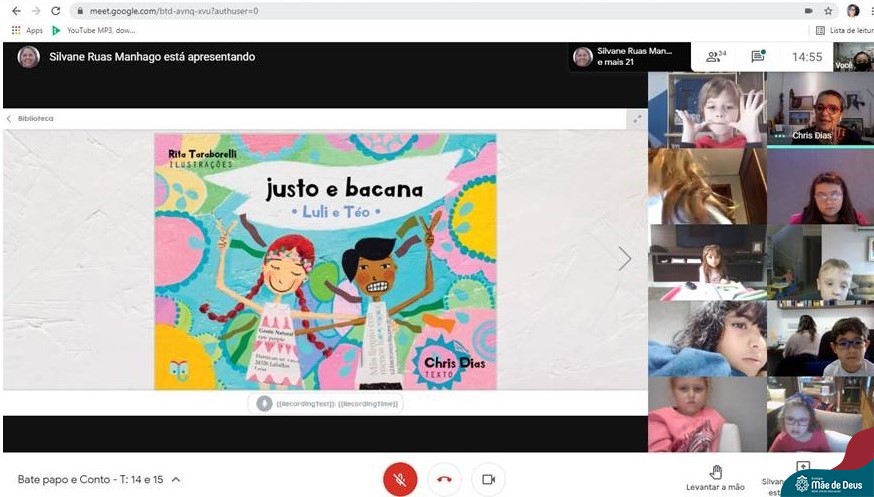Bookmark this page with the star icon
874x497 pixels.
(828, 11)
